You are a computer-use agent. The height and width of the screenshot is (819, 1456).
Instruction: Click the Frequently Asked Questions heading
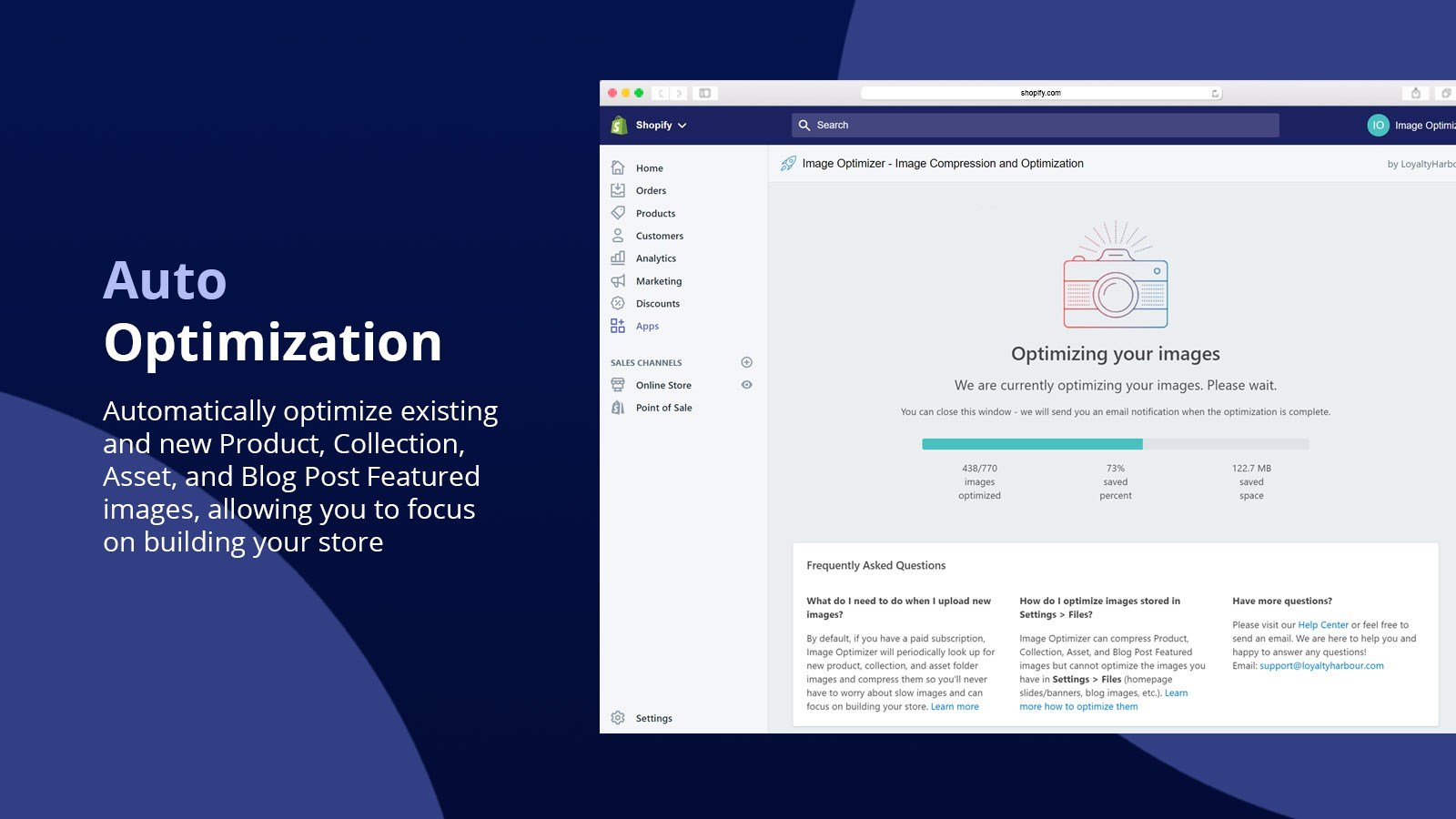[876, 566]
